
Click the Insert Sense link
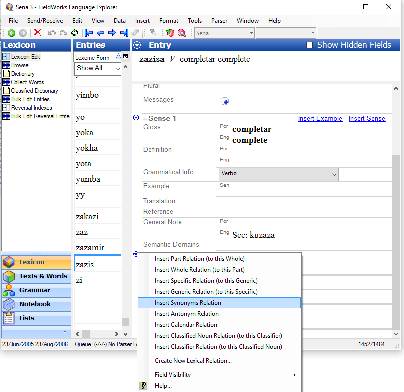(x=367, y=119)
